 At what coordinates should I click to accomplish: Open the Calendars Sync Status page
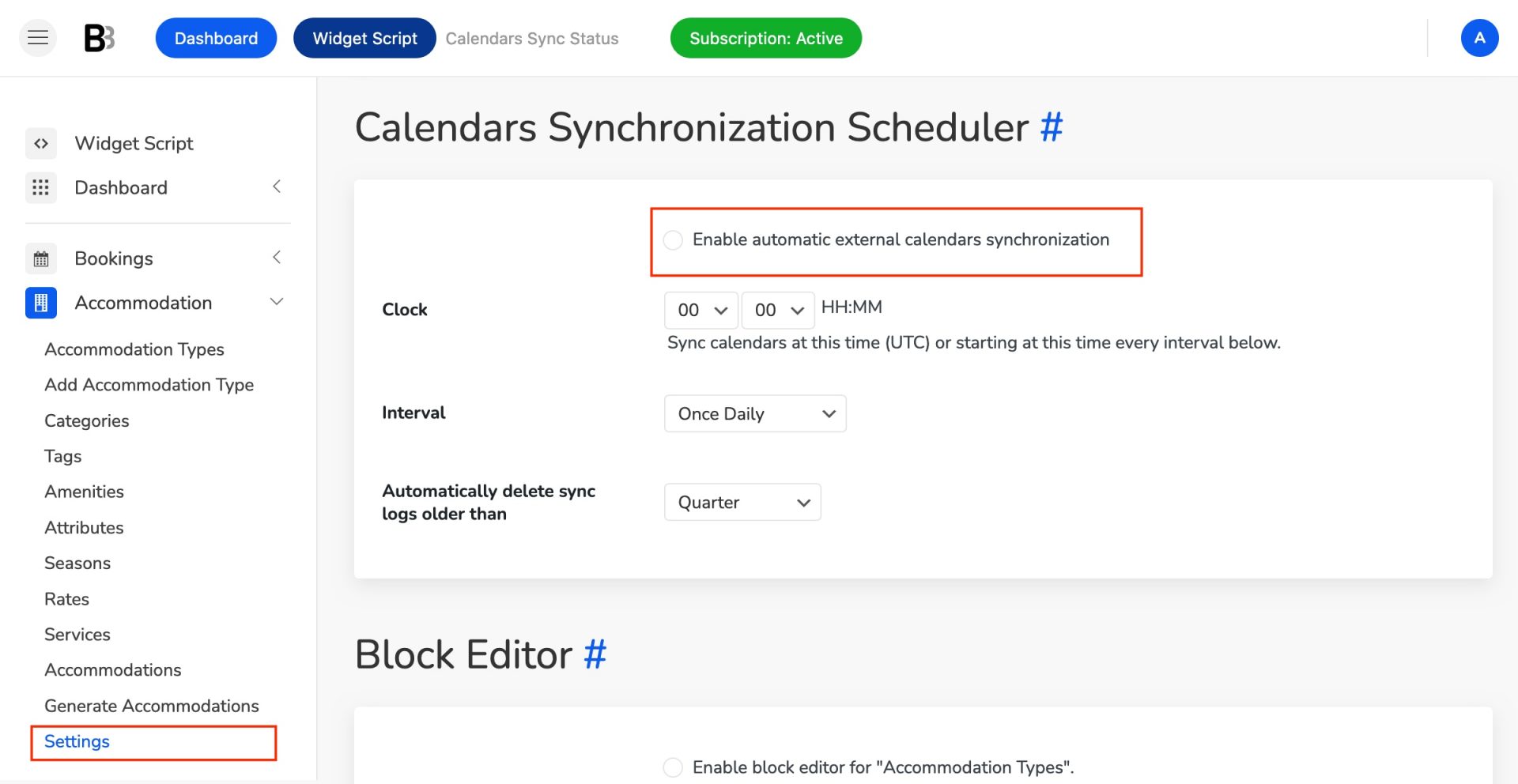click(x=531, y=38)
